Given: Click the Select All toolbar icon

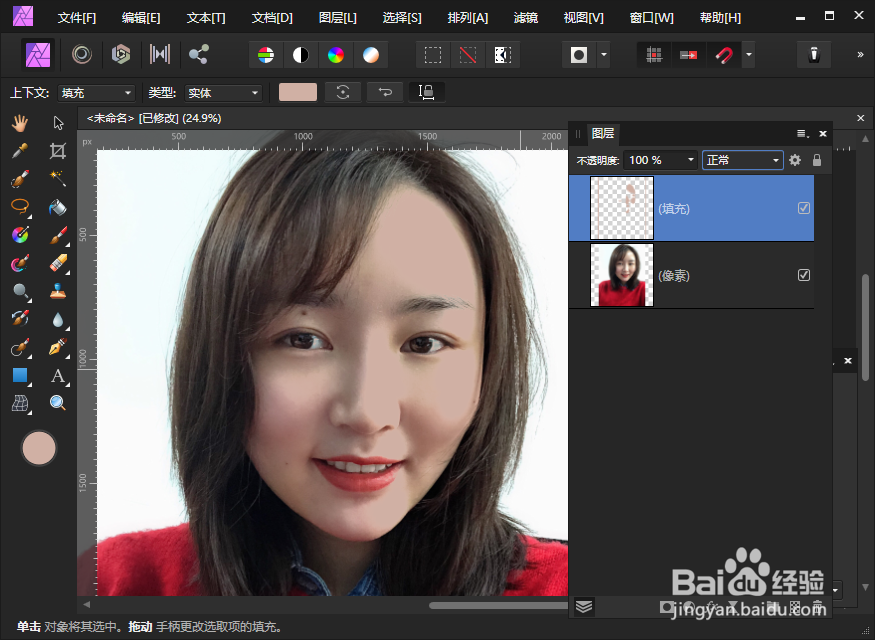Looking at the screenshot, I should [x=433, y=55].
